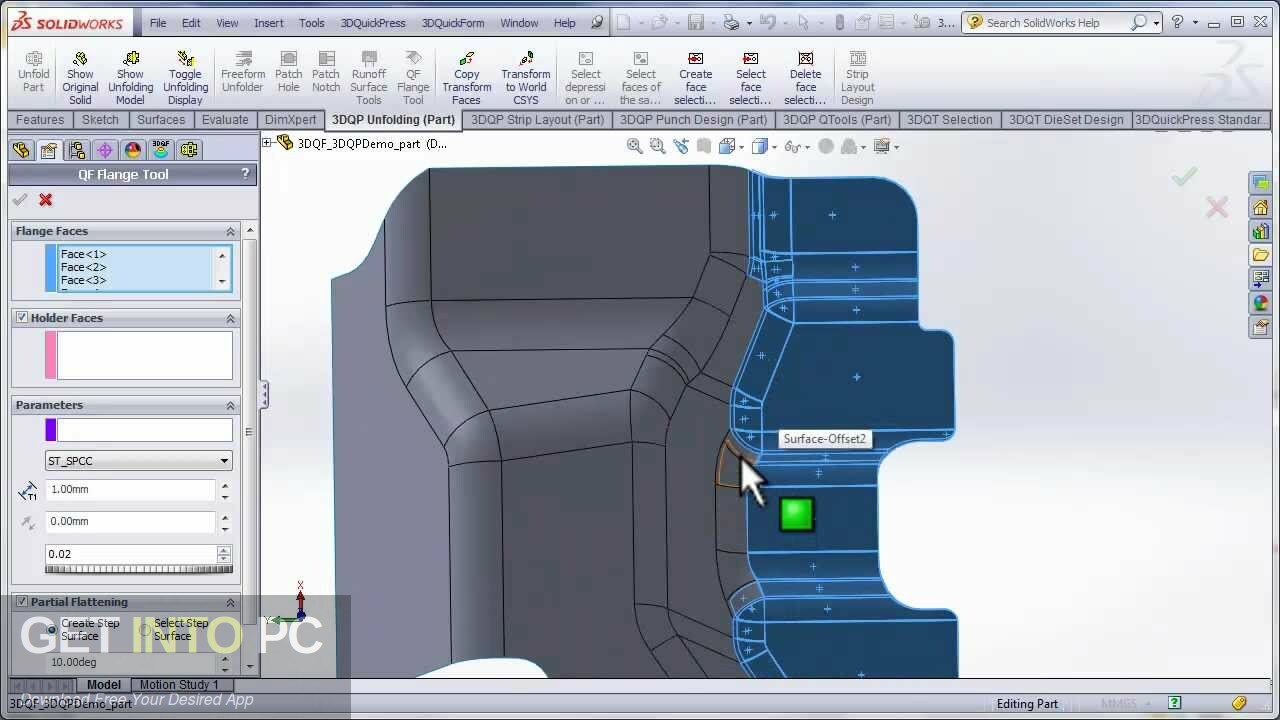
Task: Accept QF Flange Tool with green checkmark
Action: [20, 200]
